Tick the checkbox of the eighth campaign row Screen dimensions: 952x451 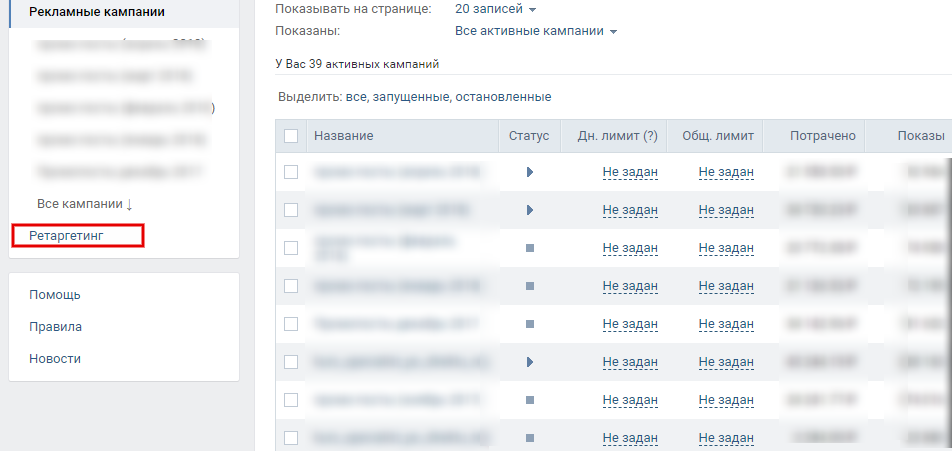tap(291, 438)
